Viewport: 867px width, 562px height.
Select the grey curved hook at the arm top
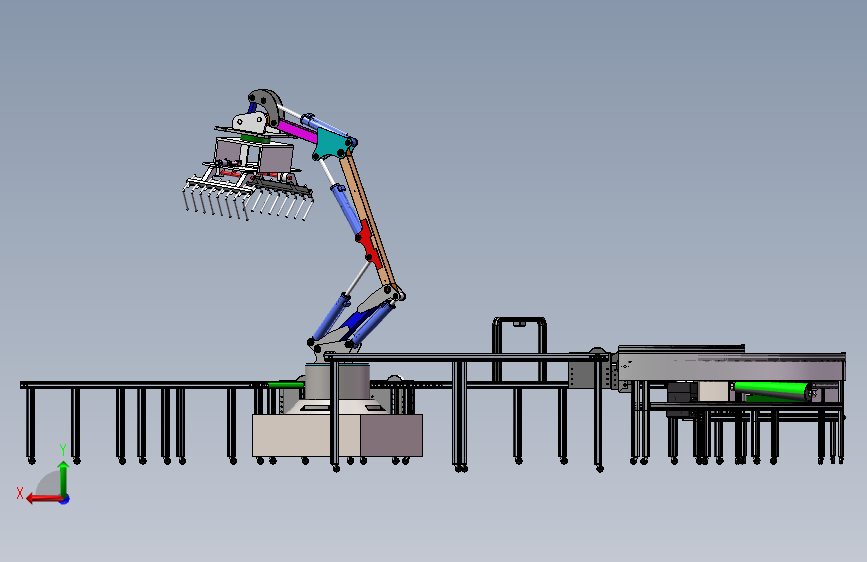tap(266, 106)
